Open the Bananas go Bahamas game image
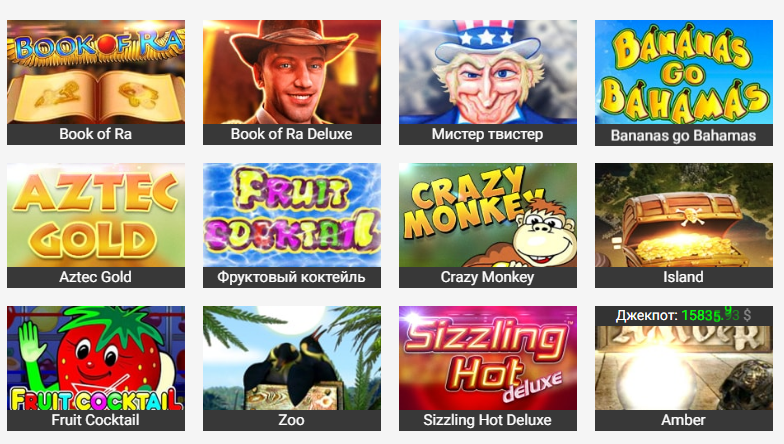The width and height of the screenshot is (784, 444). coord(684,72)
